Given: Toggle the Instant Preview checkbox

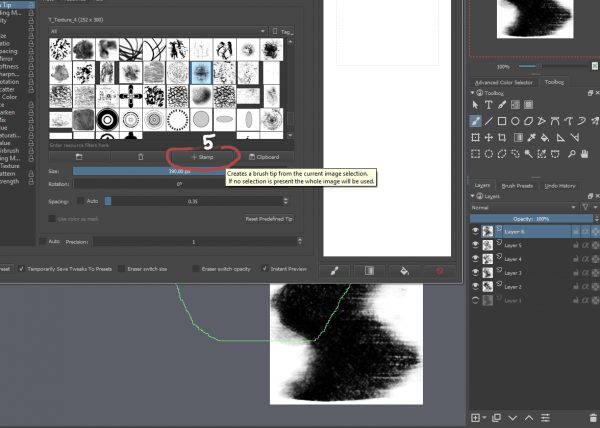Looking at the screenshot, I should [264, 269].
